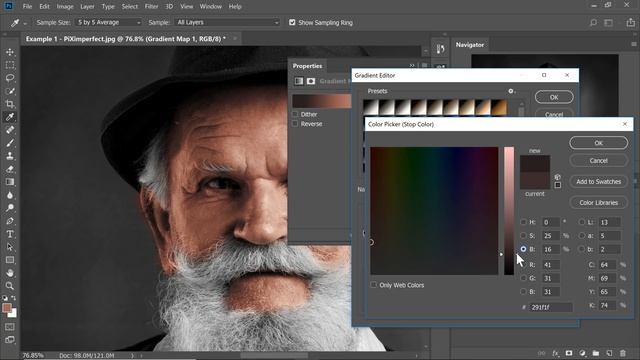Click the first gradient preset thumbnail
Viewport: 640px width, 360px height.
pyautogui.click(x=371, y=107)
